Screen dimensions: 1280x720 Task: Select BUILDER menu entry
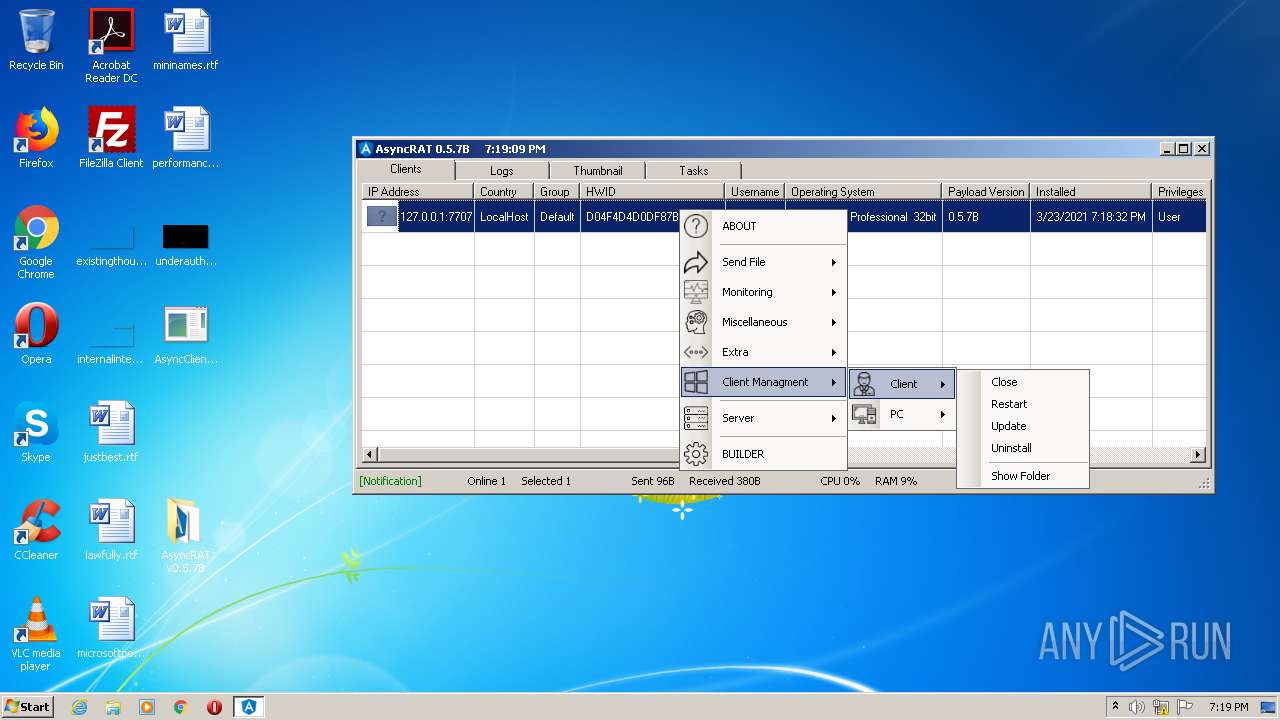tap(763, 454)
